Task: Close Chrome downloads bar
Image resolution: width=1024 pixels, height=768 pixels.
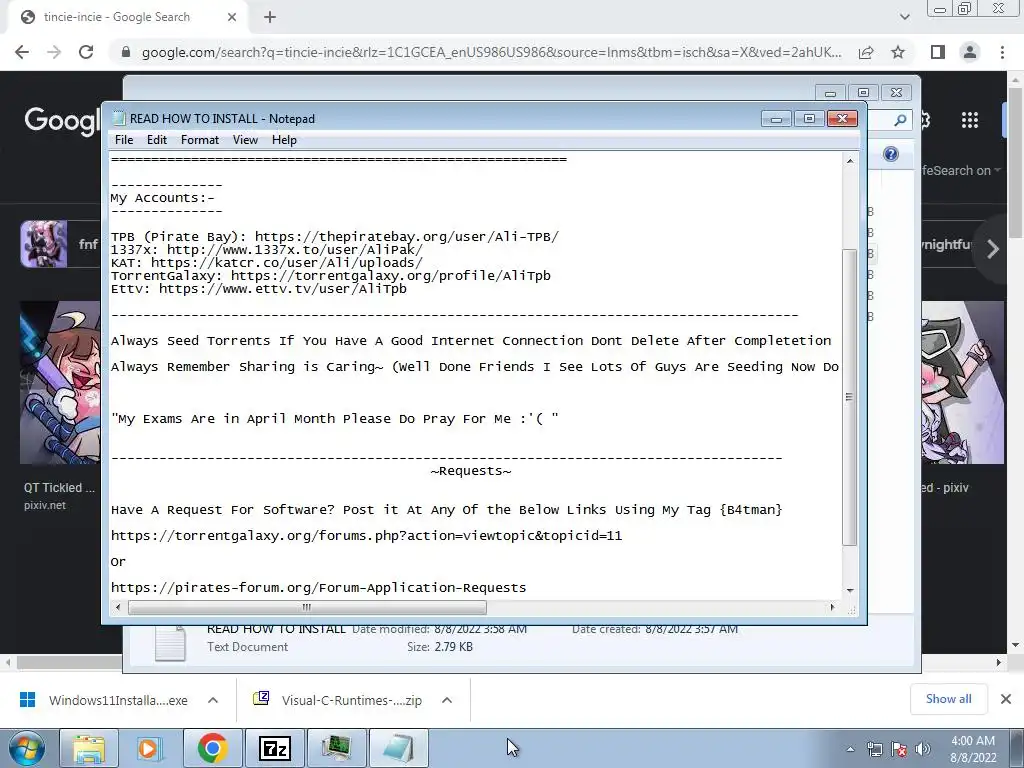Action: pos(1006,699)
